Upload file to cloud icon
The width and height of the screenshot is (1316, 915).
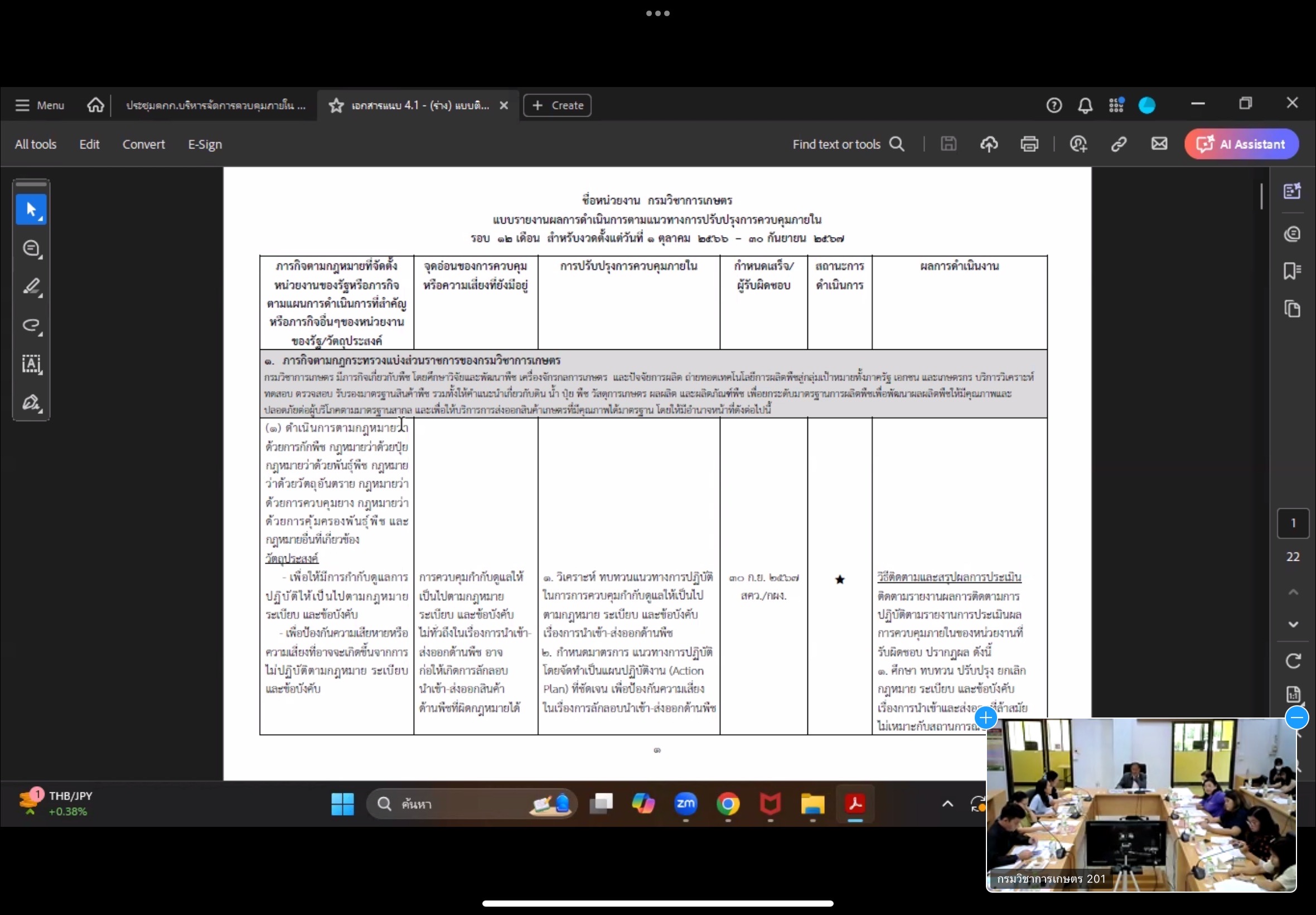tap(989, 144)
